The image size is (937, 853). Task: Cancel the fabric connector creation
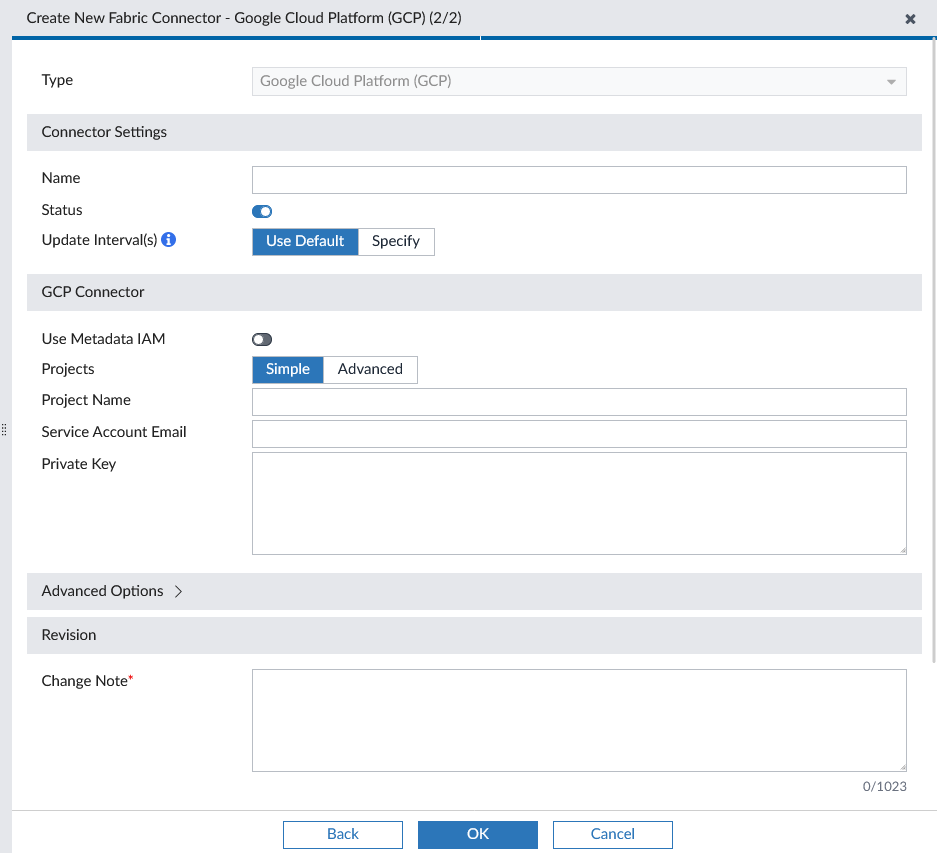coord(612,834)
